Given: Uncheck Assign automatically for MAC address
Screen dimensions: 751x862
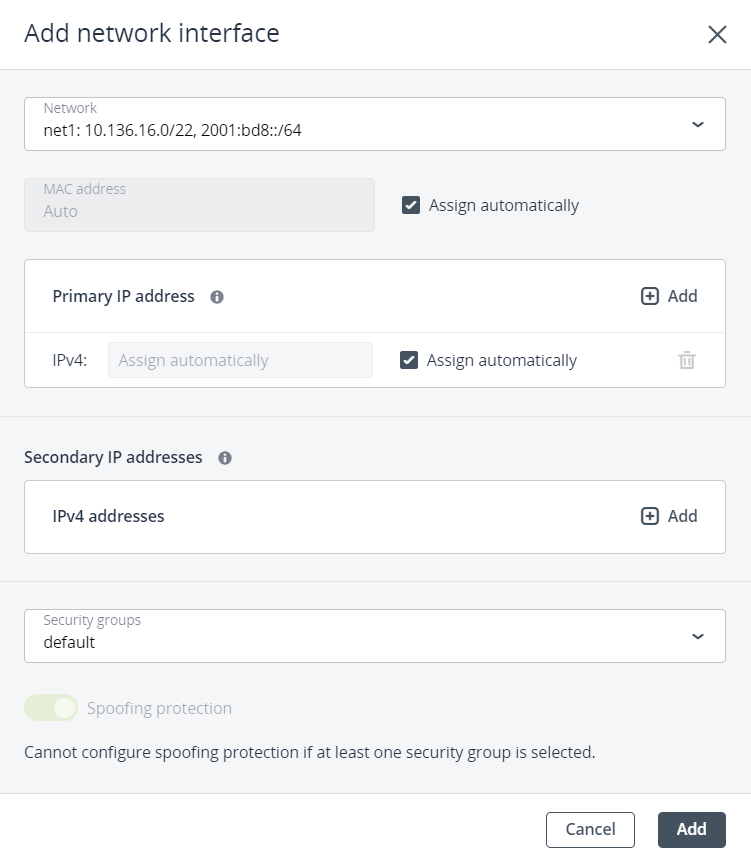Looking at the screenshot, I should click(x=409, y=205).
